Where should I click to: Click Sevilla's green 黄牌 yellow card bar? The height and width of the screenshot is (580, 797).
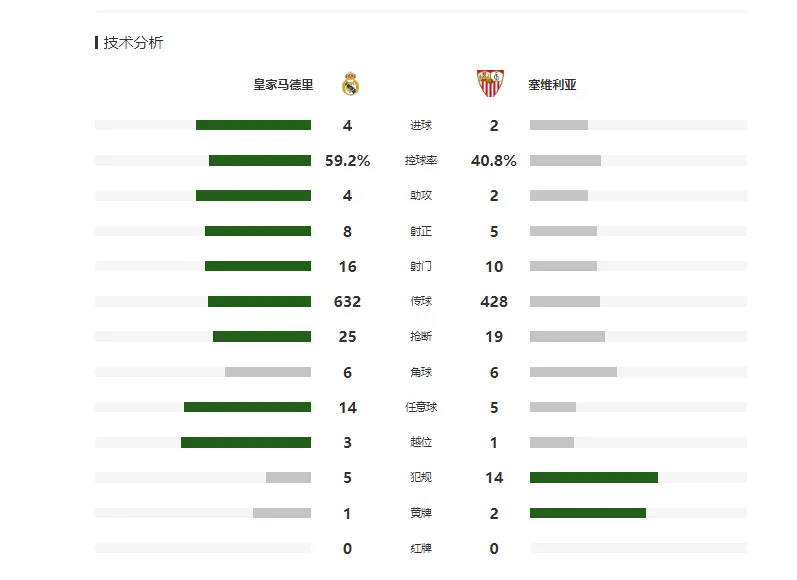point(588,513)
